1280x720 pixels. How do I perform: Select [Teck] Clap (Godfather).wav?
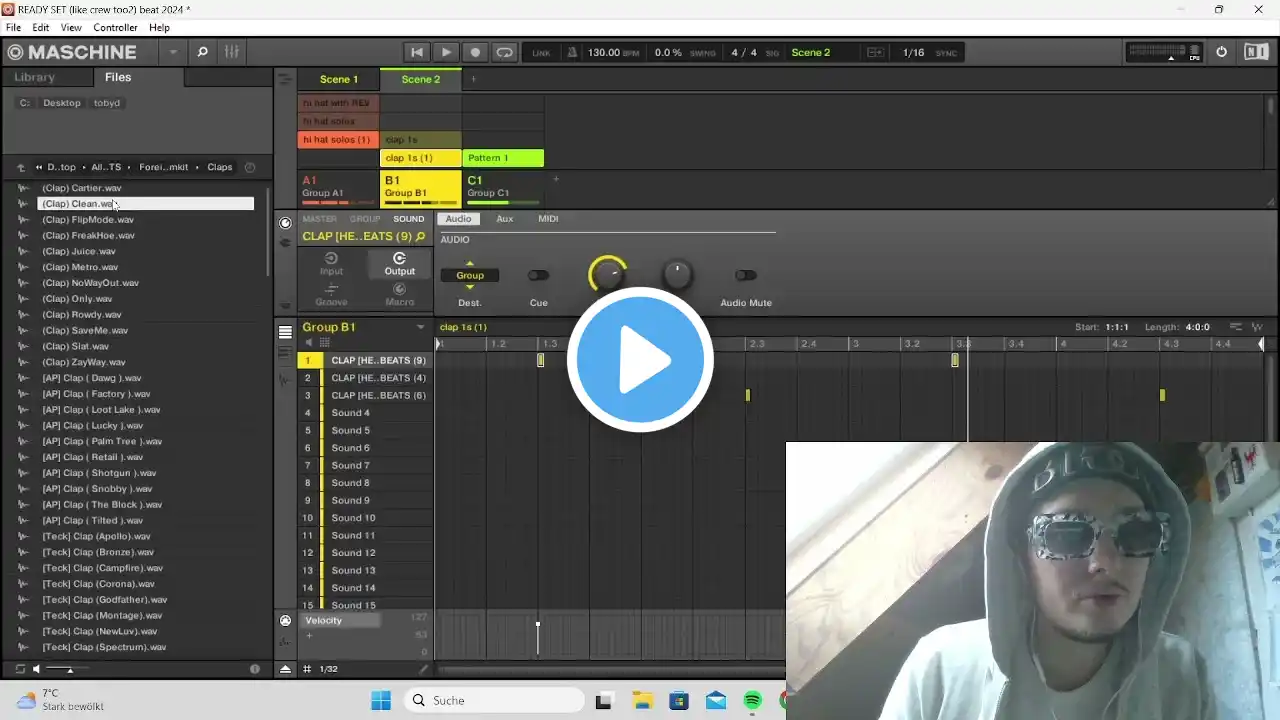(105, 600)
